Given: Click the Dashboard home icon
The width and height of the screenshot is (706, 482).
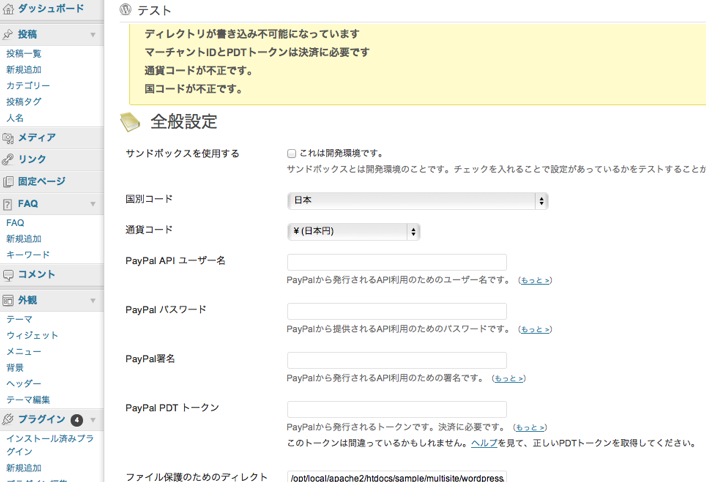Looking at the screenshot, I should point(9,8).
